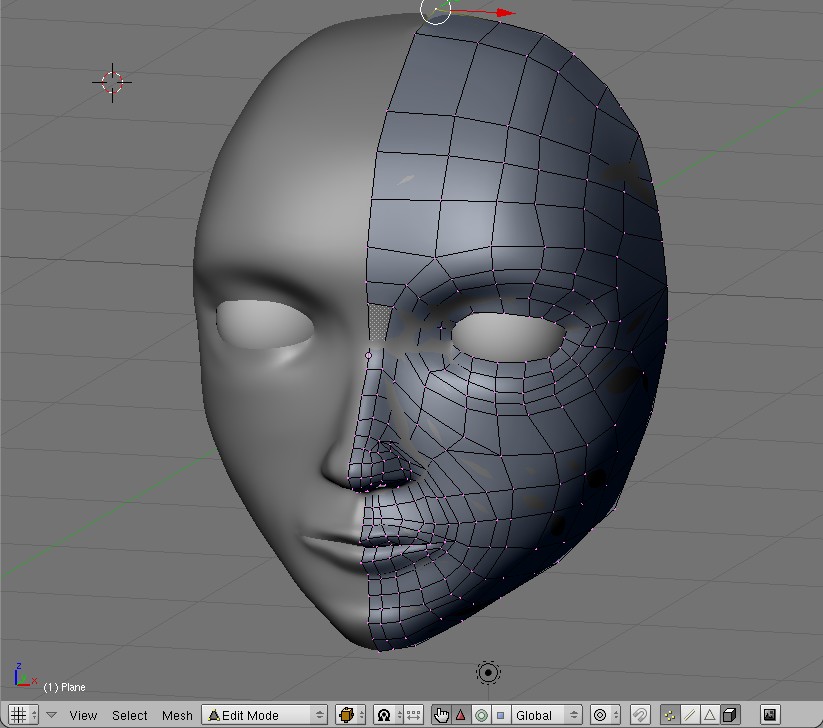Click the render this view image button
Image resolution: width=823 pixels, height=728 pixels.
pos(770,715)
